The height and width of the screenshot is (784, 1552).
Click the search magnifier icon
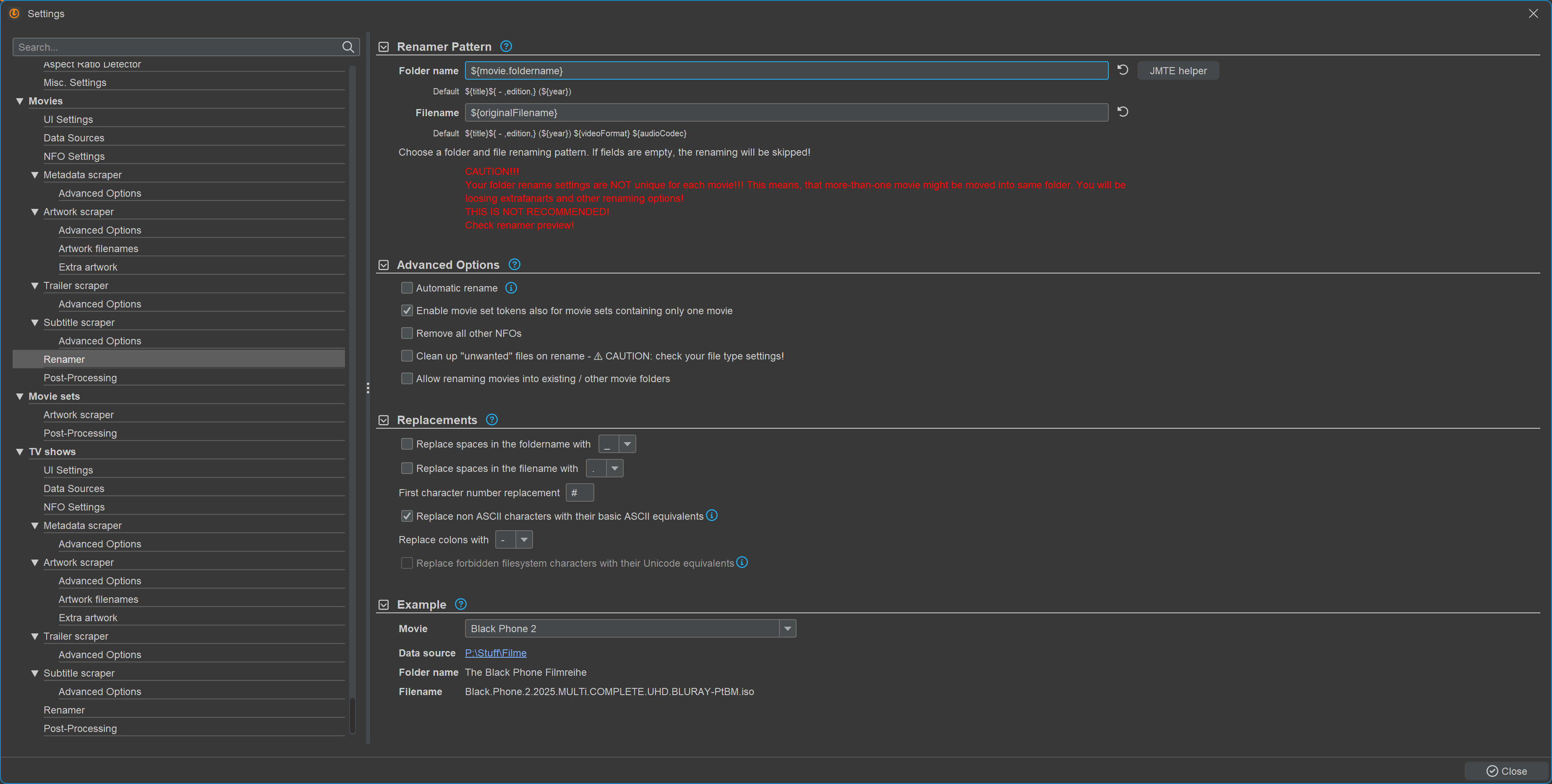348,47
